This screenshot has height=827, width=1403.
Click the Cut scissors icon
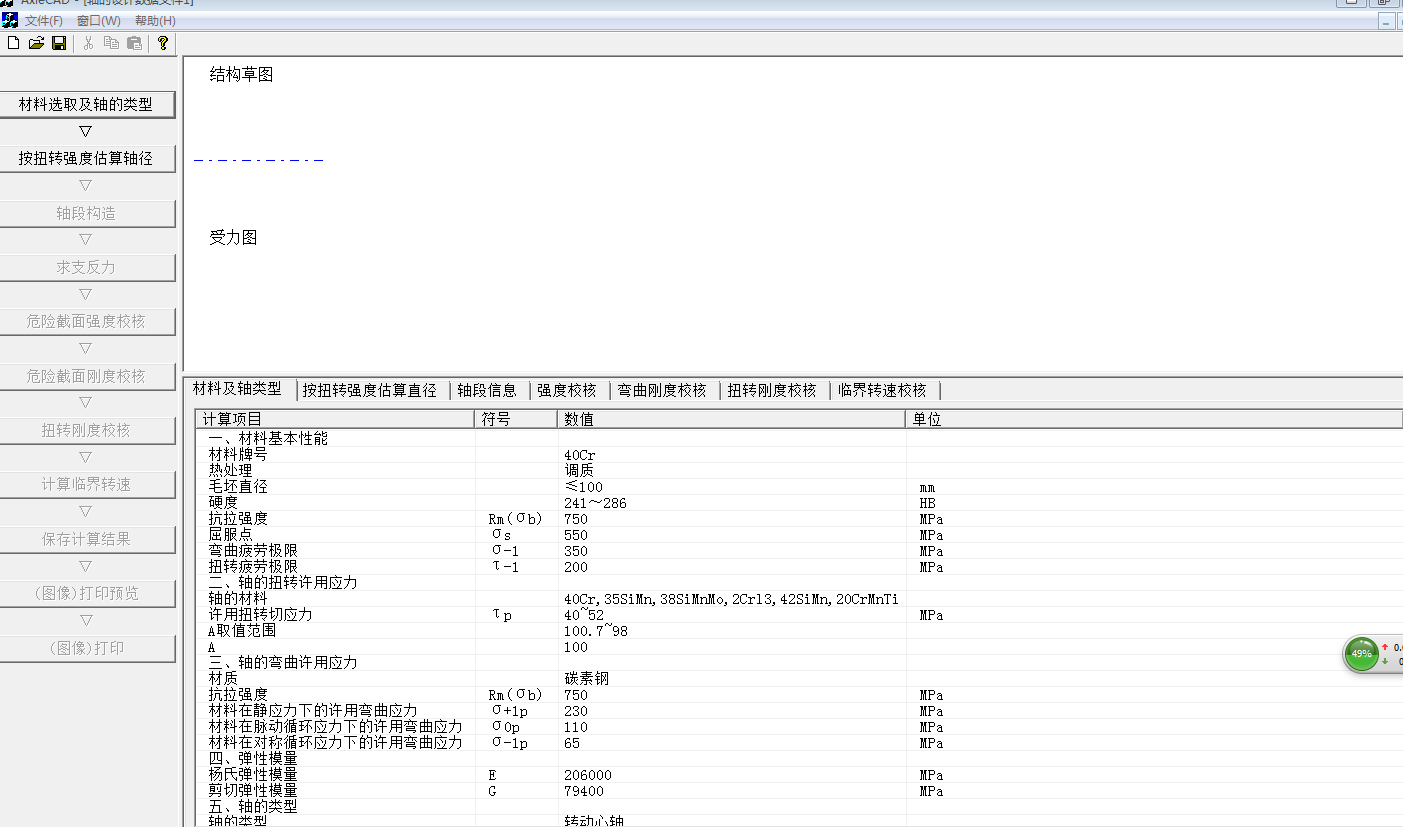(x=88, y=43)
